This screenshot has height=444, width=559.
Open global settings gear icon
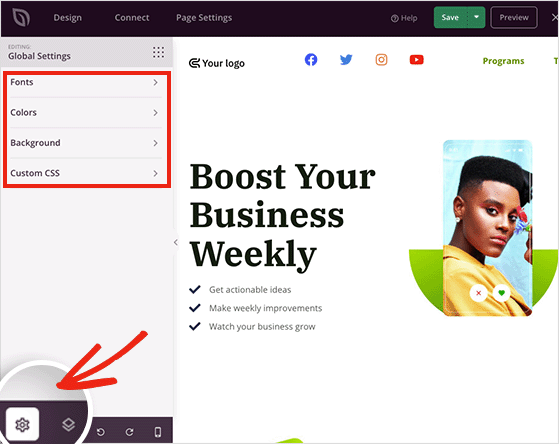[22, 424]
